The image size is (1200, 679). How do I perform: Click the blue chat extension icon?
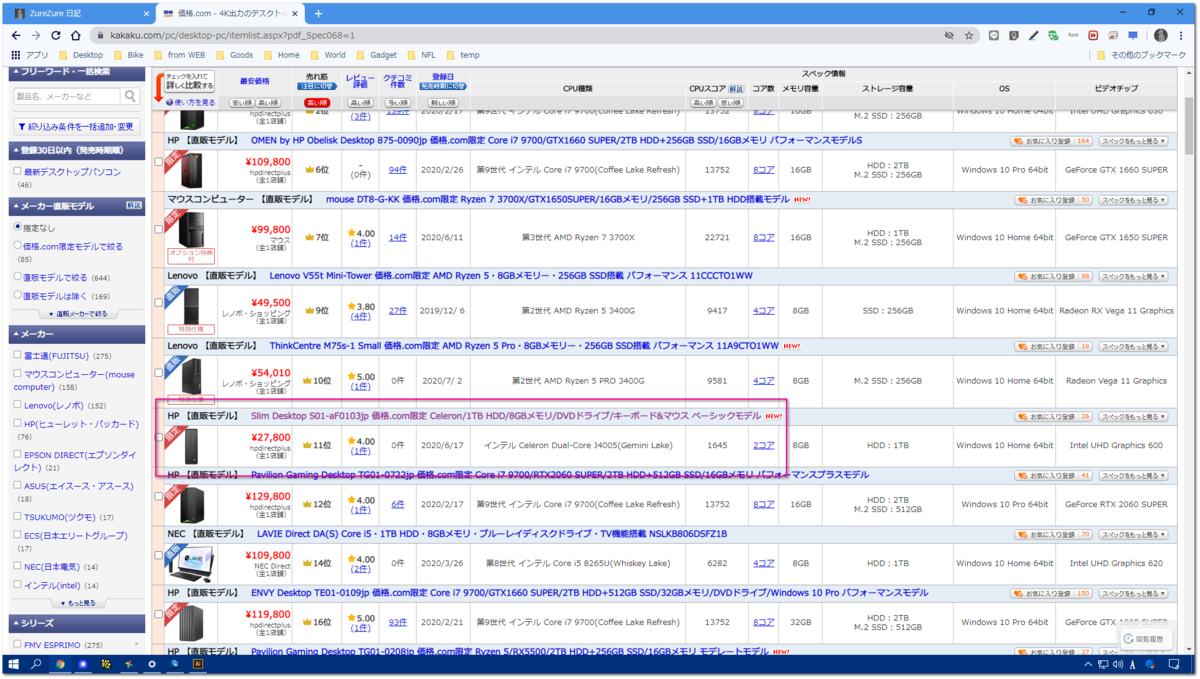click(1133, 35)
